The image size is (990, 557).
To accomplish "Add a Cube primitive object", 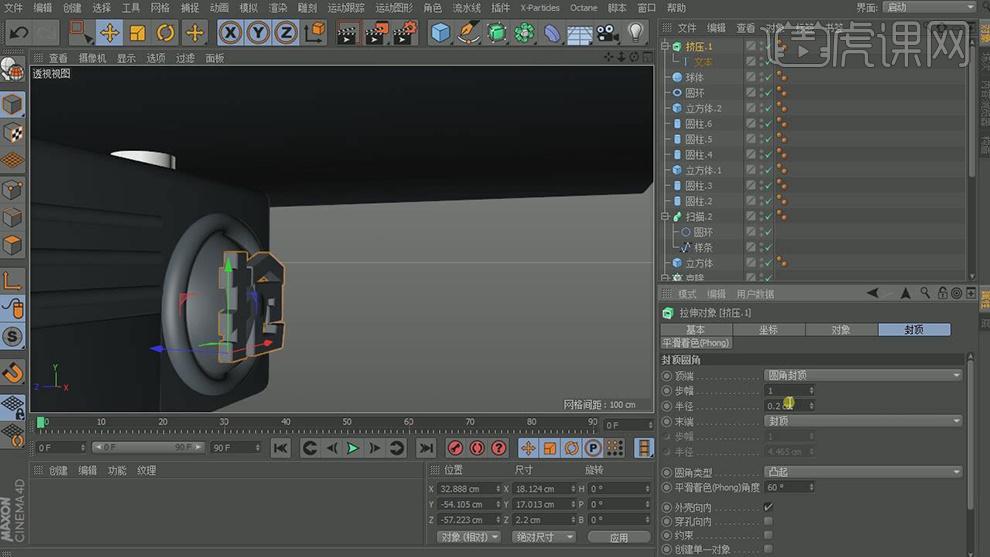I will pos(440,32).
